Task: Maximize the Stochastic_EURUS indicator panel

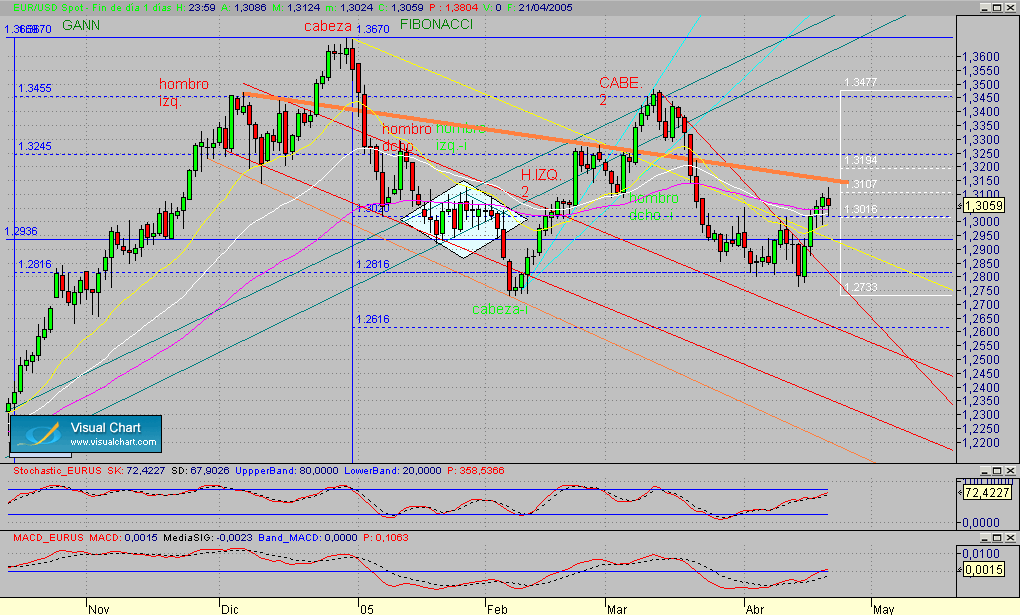Action: [997, 471]
